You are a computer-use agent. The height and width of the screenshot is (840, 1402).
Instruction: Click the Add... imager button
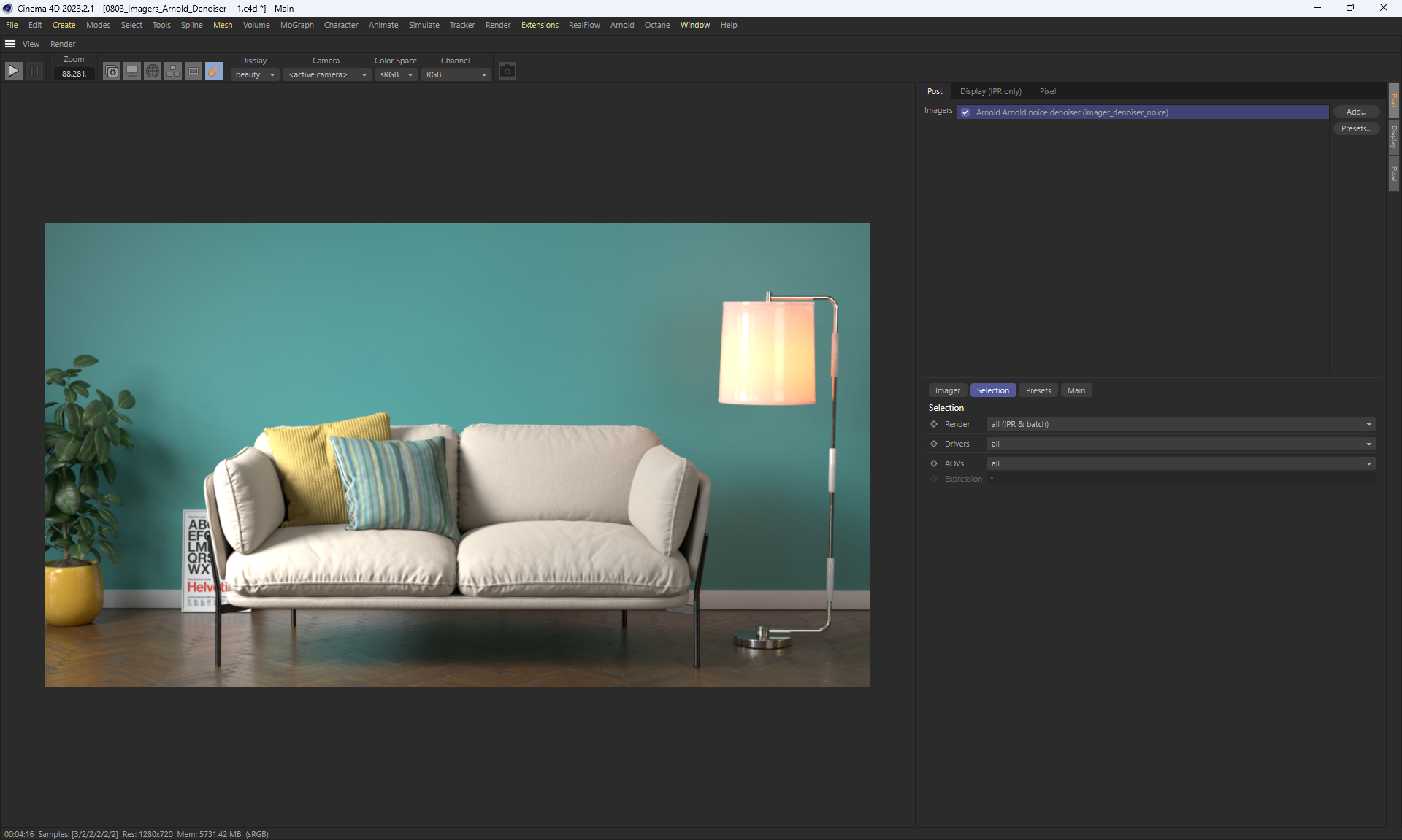coord(1356,112)
